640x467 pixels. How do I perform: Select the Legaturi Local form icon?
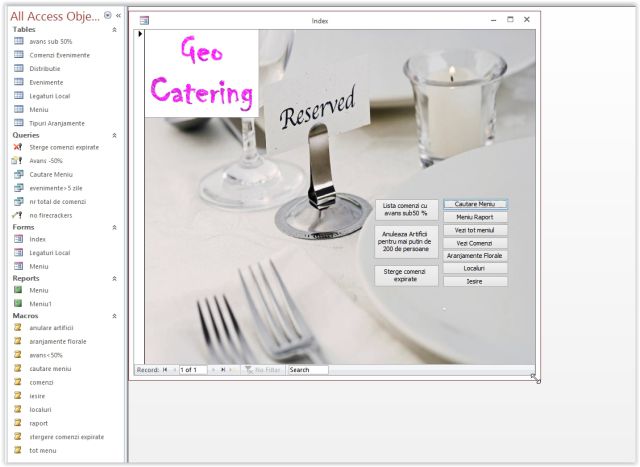pos(19,253)
